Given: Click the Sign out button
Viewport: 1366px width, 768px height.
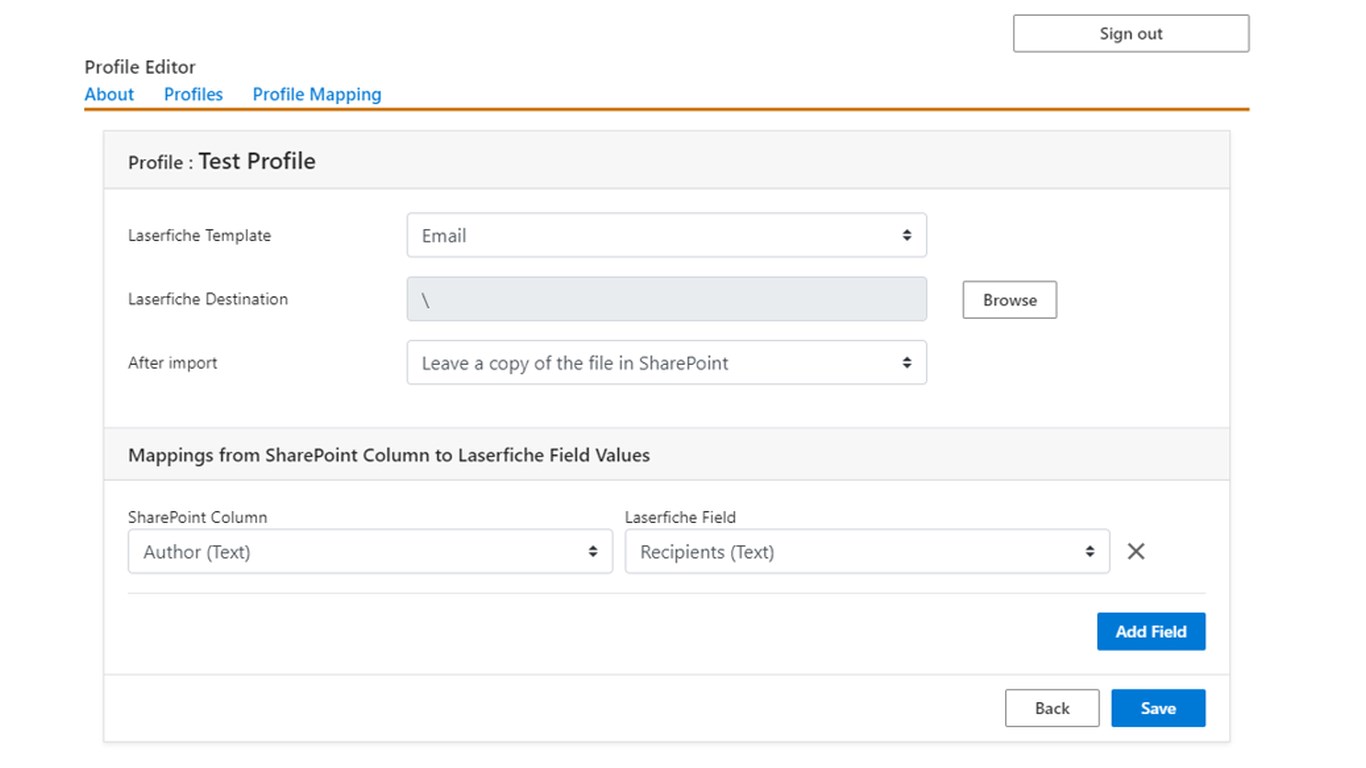Looking at the screenshot, I should (x=1130, y=33).
